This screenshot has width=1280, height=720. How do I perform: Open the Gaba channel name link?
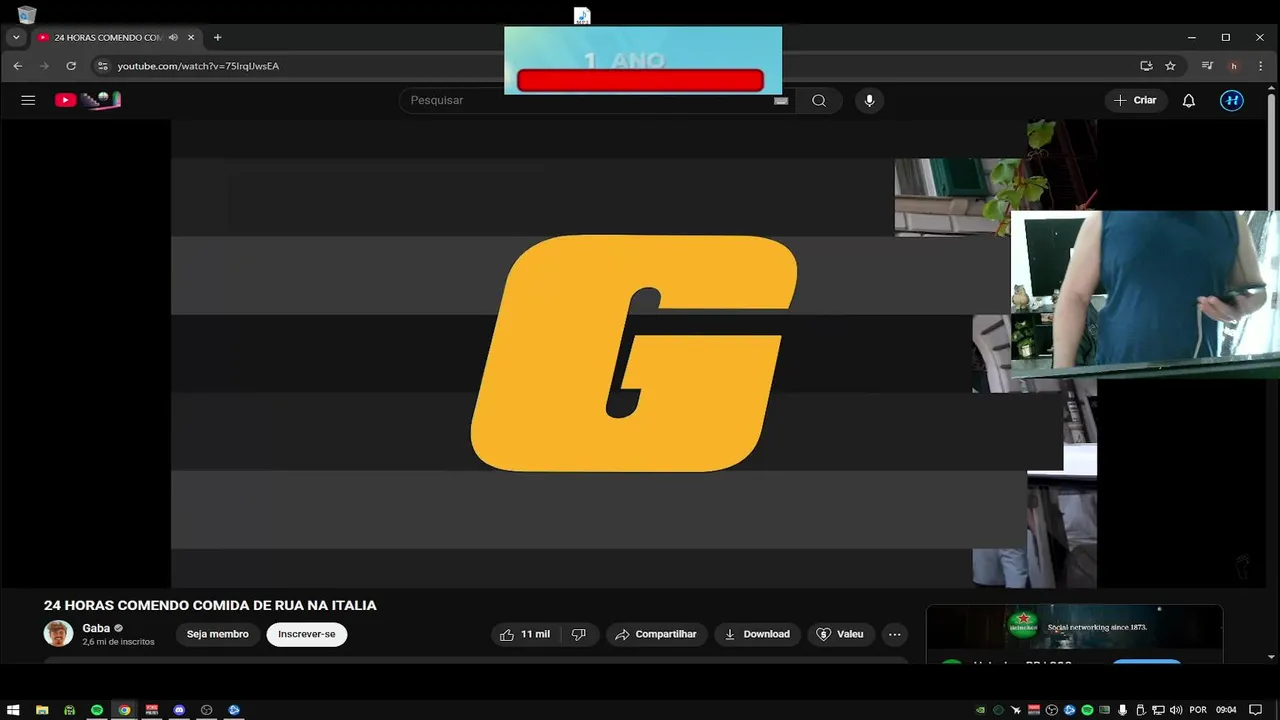(96, 628)
